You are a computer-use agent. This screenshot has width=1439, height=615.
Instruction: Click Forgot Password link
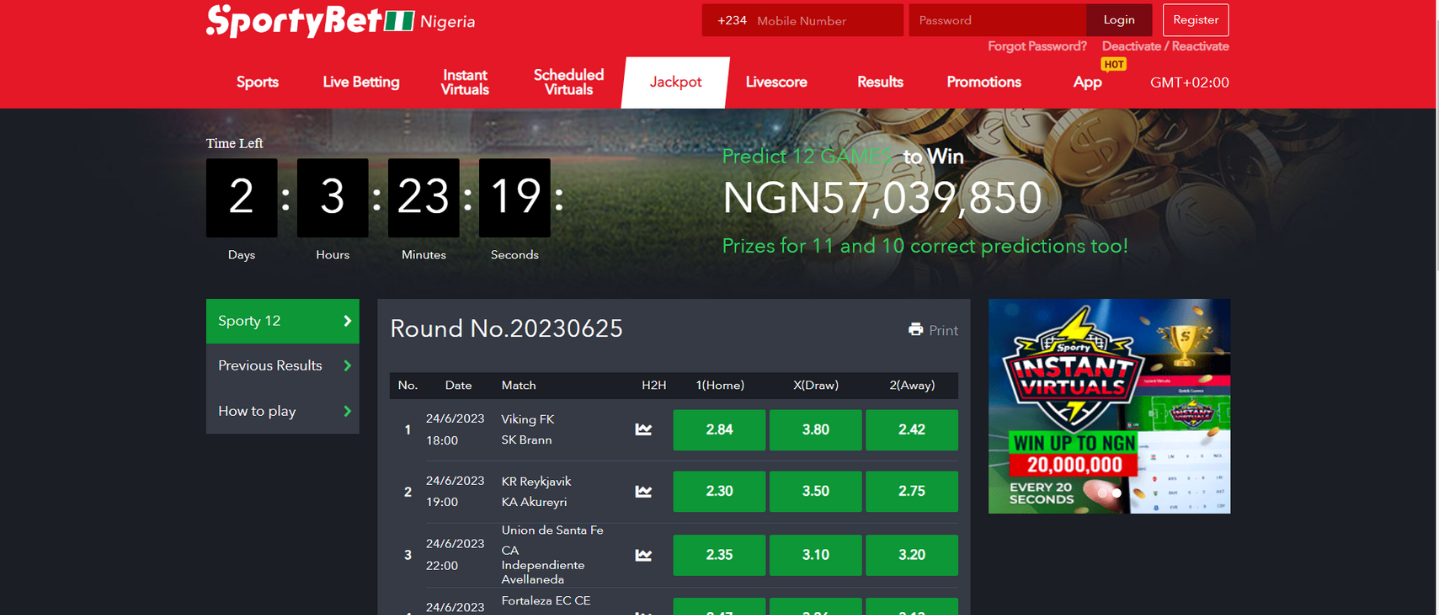click(1037, 46)
